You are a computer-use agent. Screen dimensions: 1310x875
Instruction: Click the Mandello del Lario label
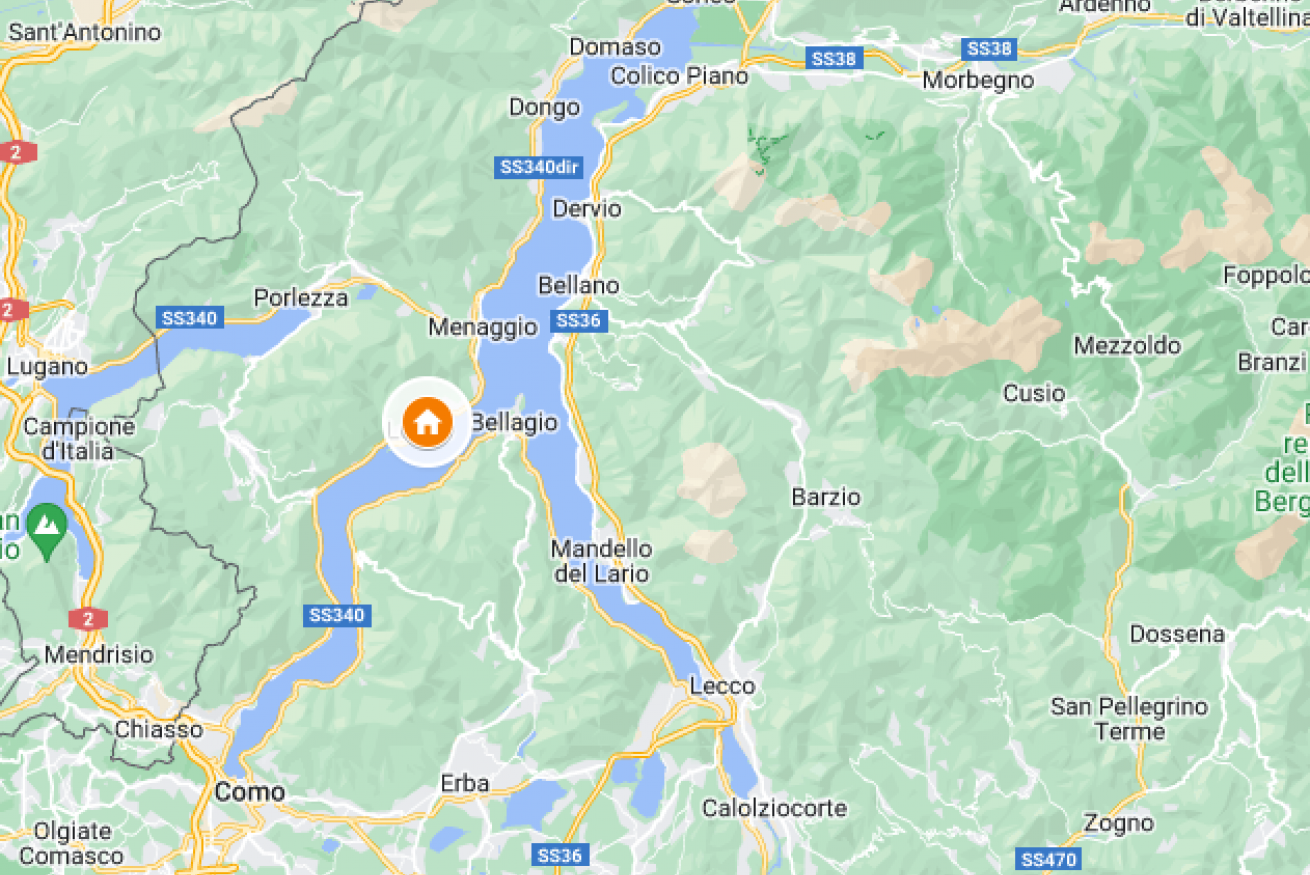tap(601, 561)
